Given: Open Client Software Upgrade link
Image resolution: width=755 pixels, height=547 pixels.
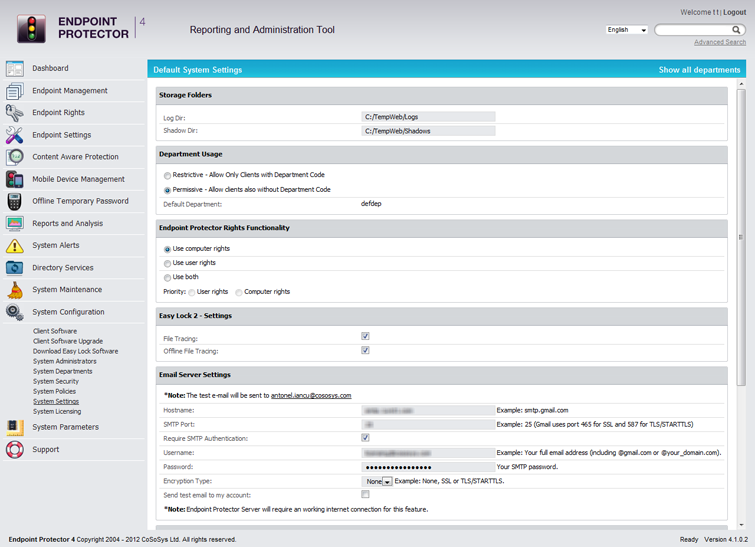Looking at the screenshot, I should coord(68,341).
